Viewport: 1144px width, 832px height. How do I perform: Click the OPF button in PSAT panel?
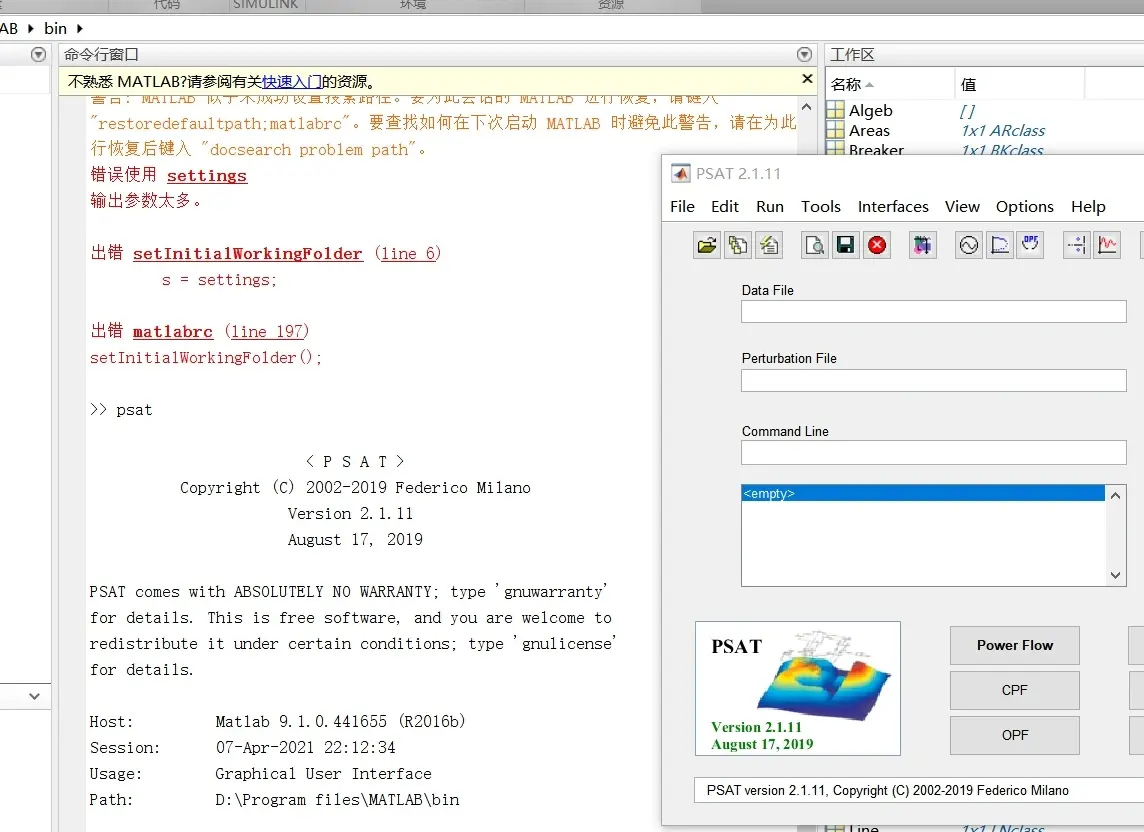coord(1014,735)
